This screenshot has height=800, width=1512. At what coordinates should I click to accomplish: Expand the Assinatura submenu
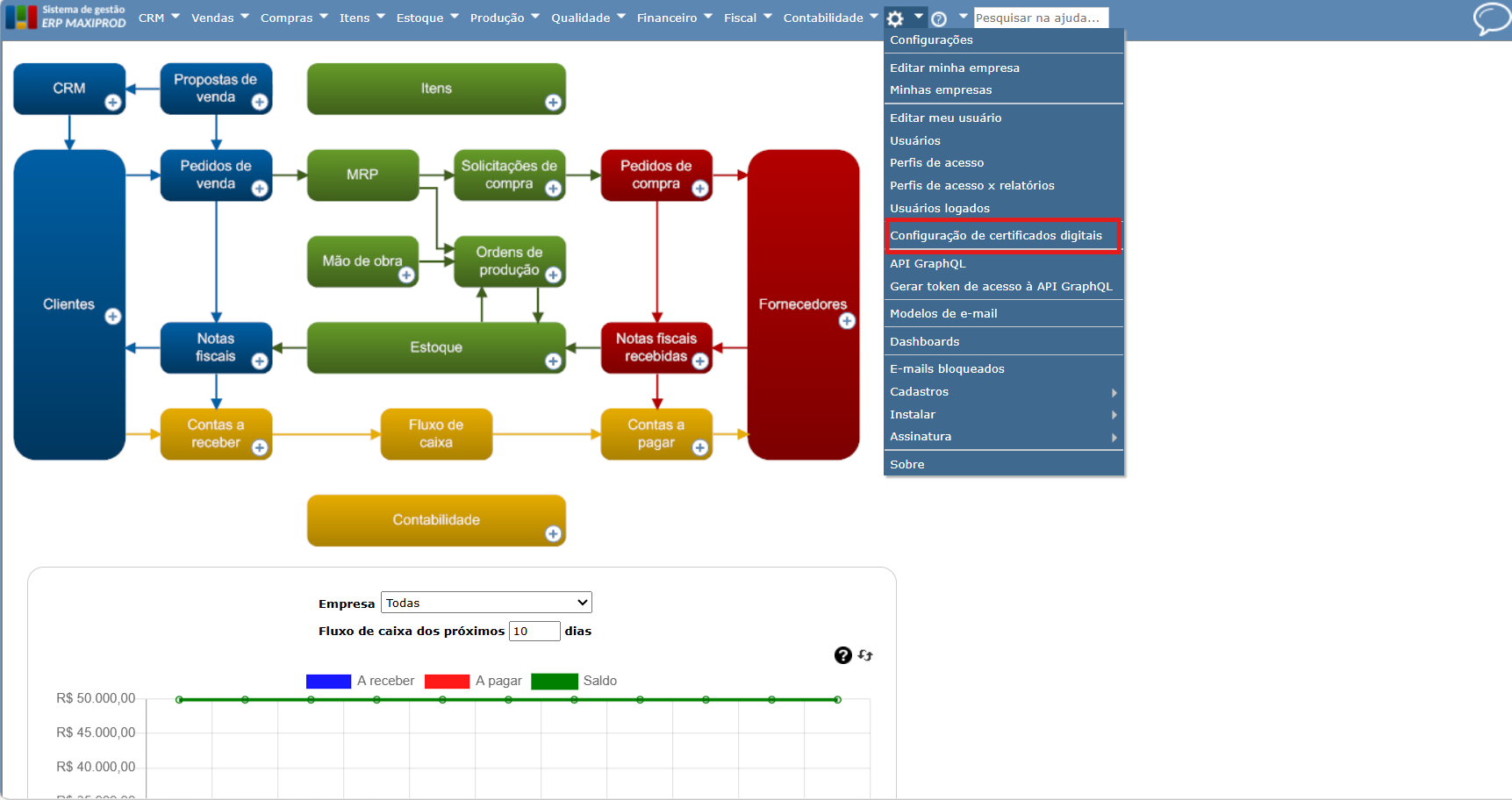pyautogui.click(x=1004, y=436)
